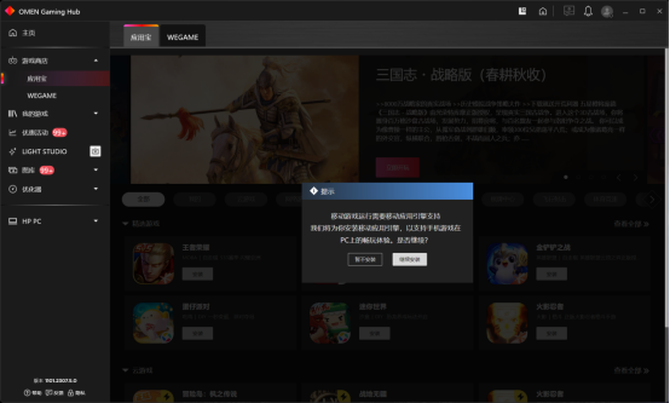This screenshot has height=403, width=670.
Task: Click the 迷你世界 game icon
Action: tap(330, 323)
